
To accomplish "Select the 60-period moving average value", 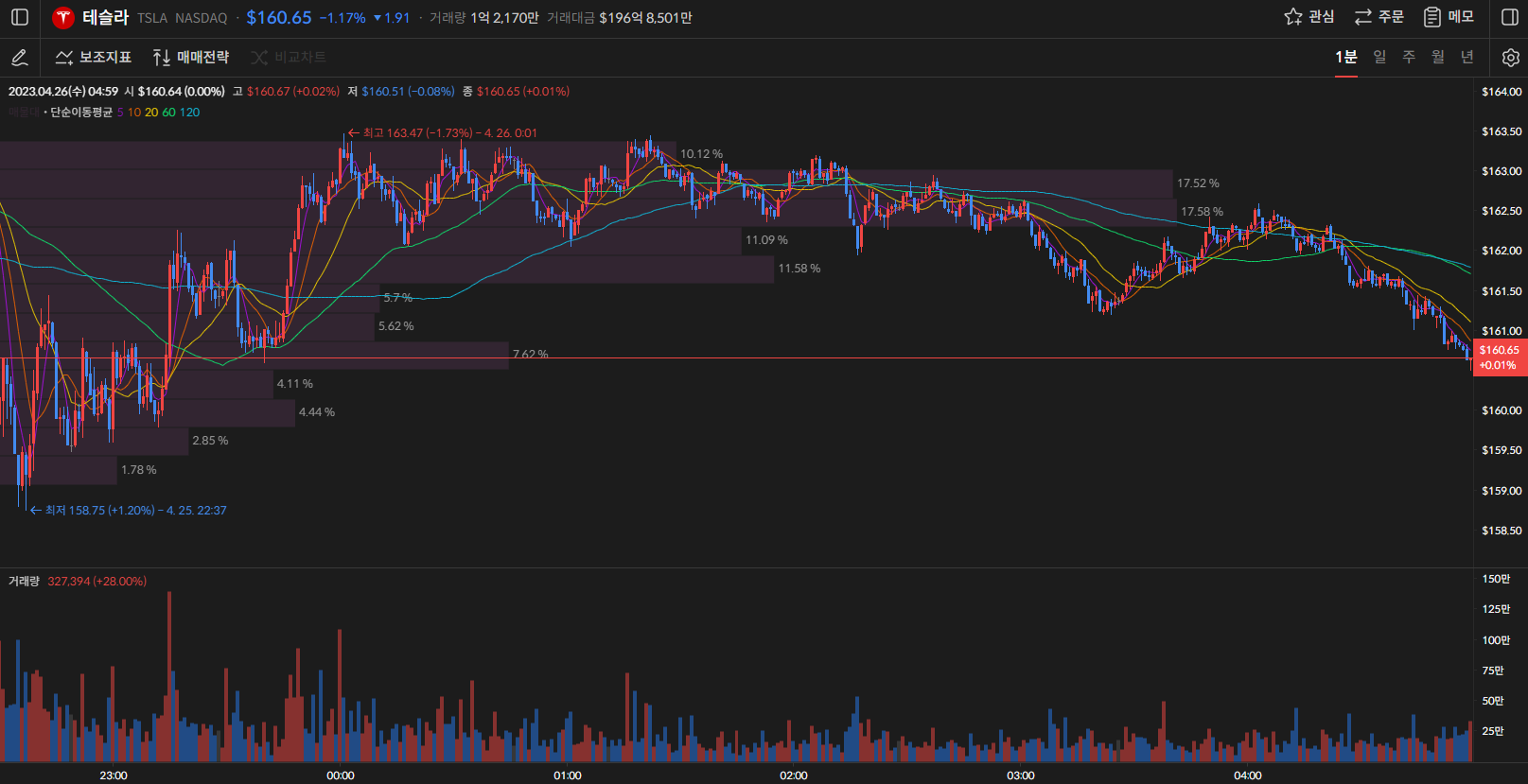I will pos(168,113).
